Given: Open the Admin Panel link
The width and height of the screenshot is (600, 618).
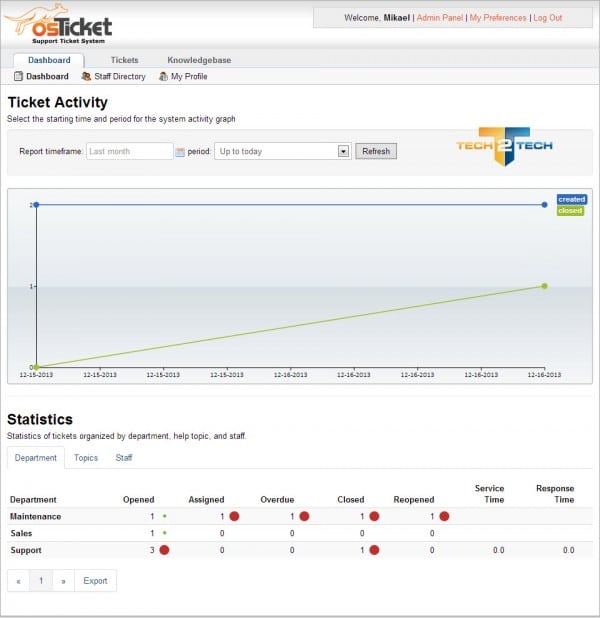Looking at the screenshot, I should (x=440, y=18).
